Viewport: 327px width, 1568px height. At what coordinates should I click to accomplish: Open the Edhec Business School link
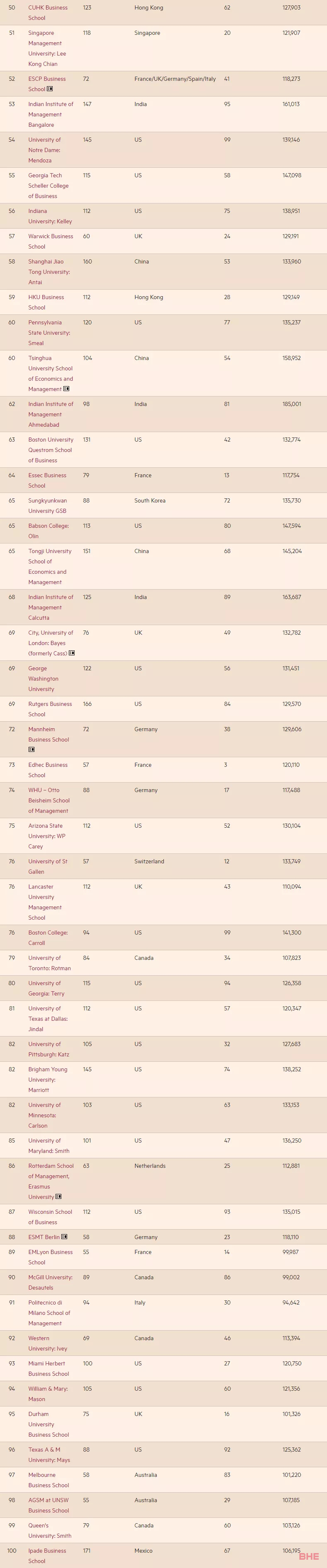click(x=48, y=770)
